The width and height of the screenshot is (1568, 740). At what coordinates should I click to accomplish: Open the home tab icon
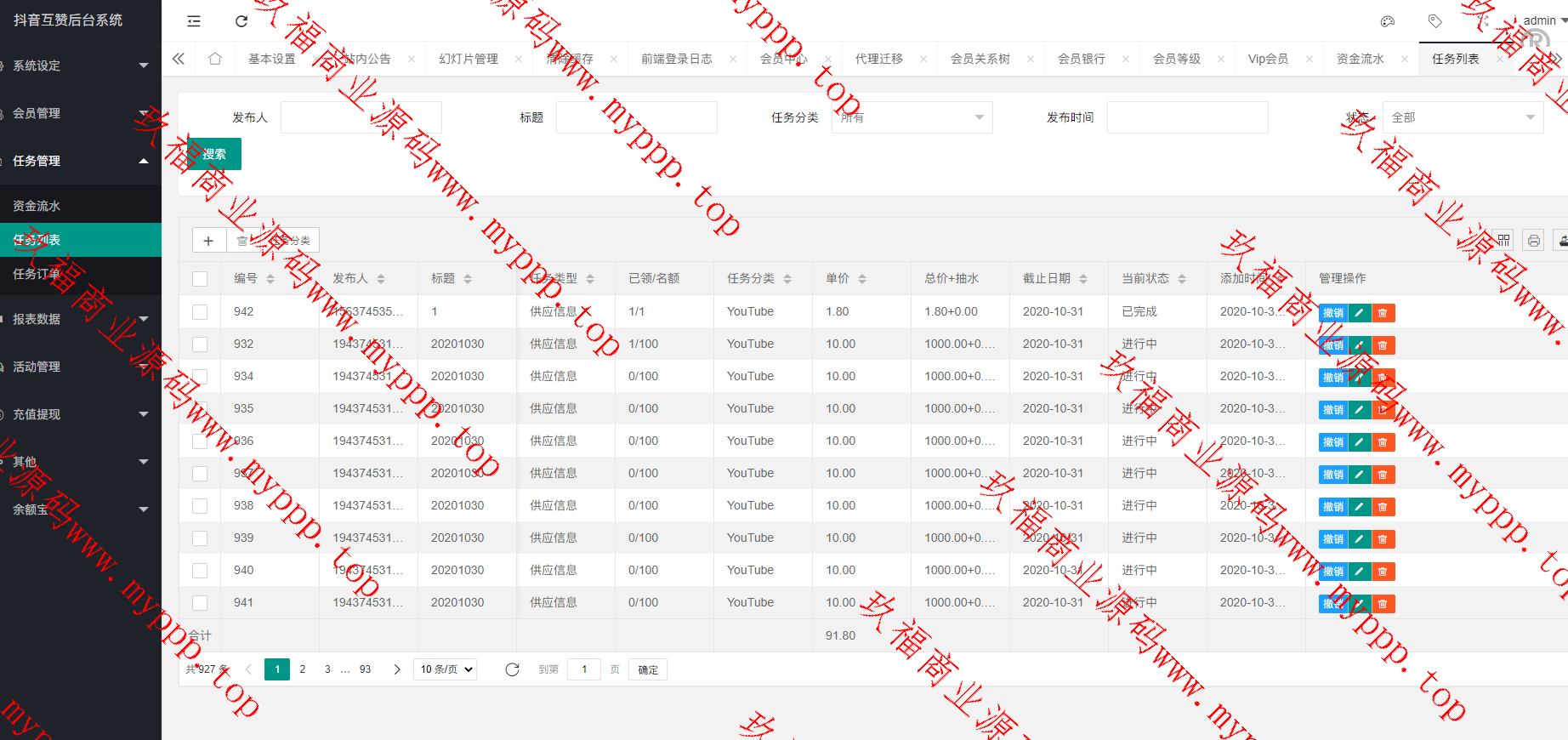[215, 59]
